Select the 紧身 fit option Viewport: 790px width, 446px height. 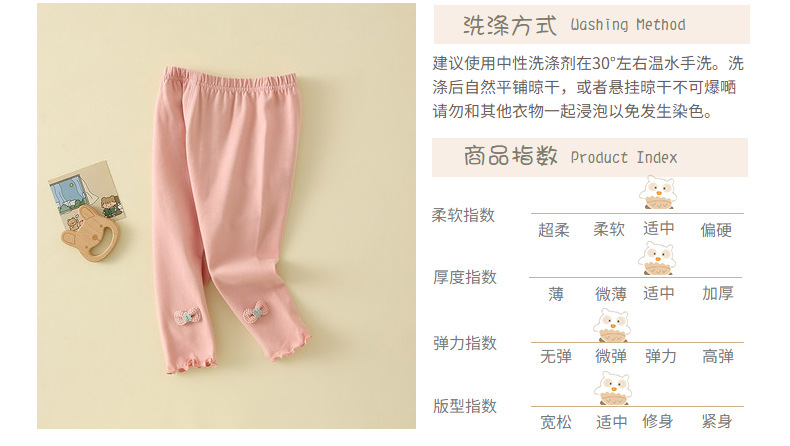(x=716, y=421)
